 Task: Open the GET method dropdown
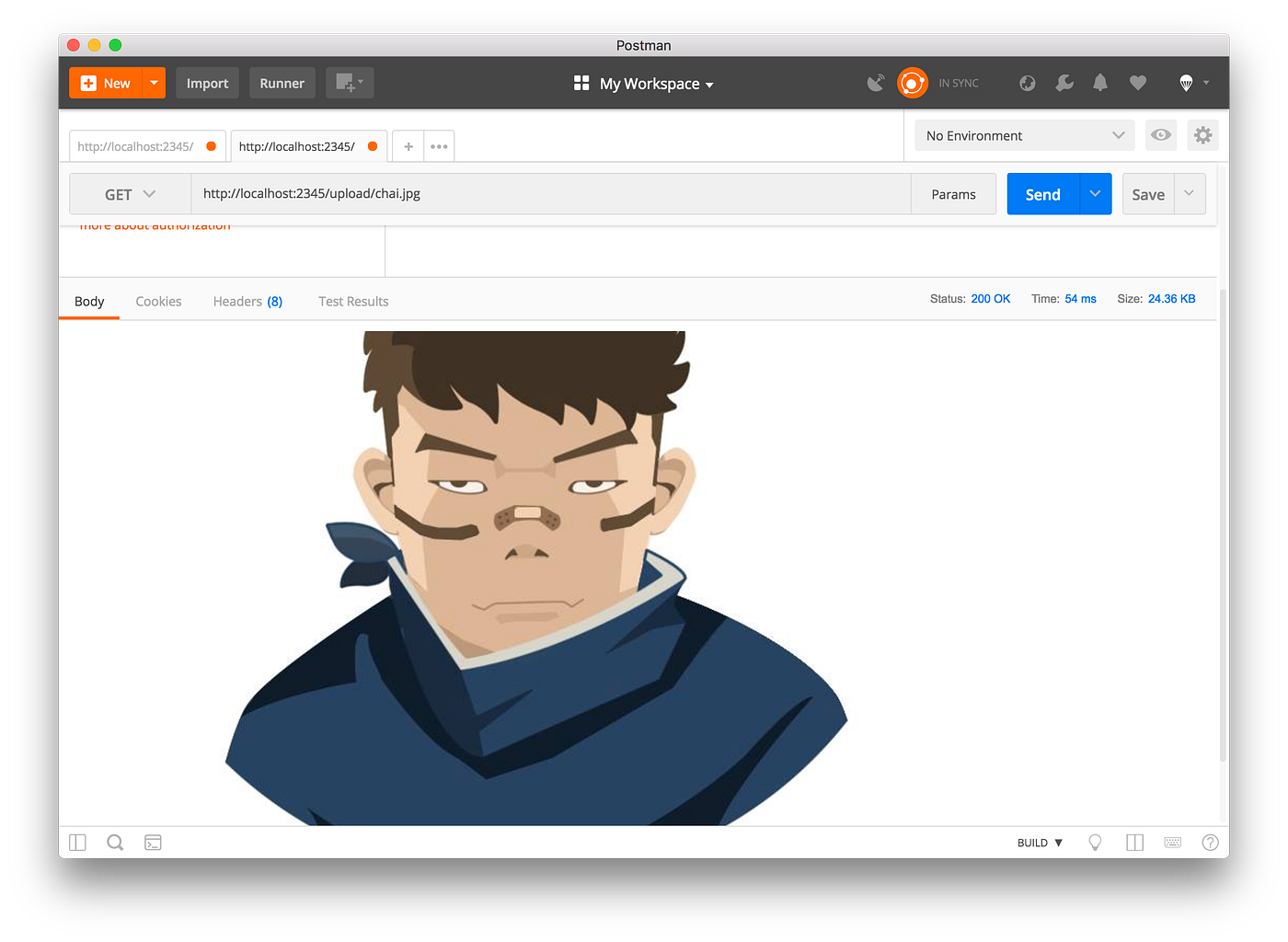point(129,194)
